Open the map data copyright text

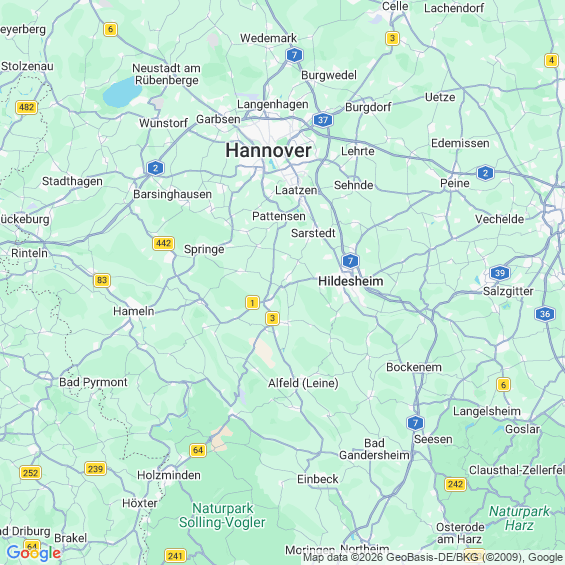pos(433,557)
